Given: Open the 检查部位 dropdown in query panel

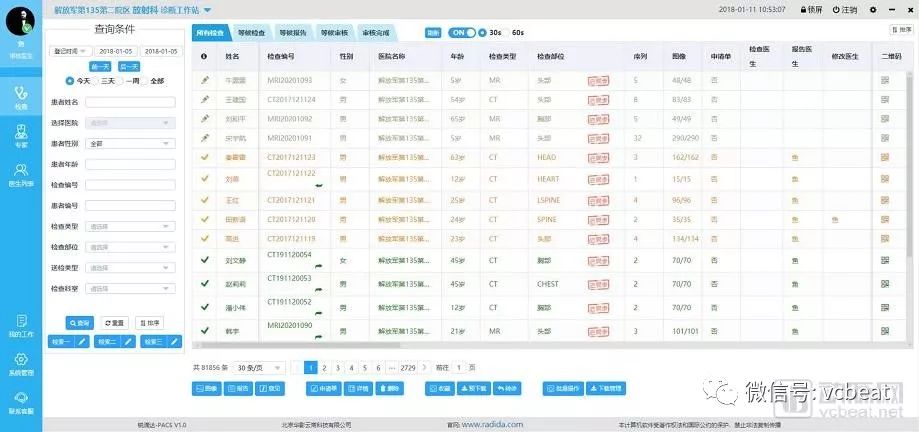Looking at the screenshot, I should pyautogui.click(x=130, y=247).
